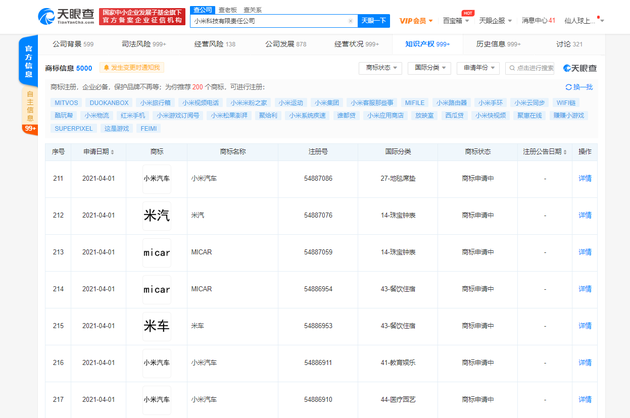The height and width of the screenshot is (418, 630).
Task: Select the DUOKANBOX trademark tag
Action: tap(109, 103)
